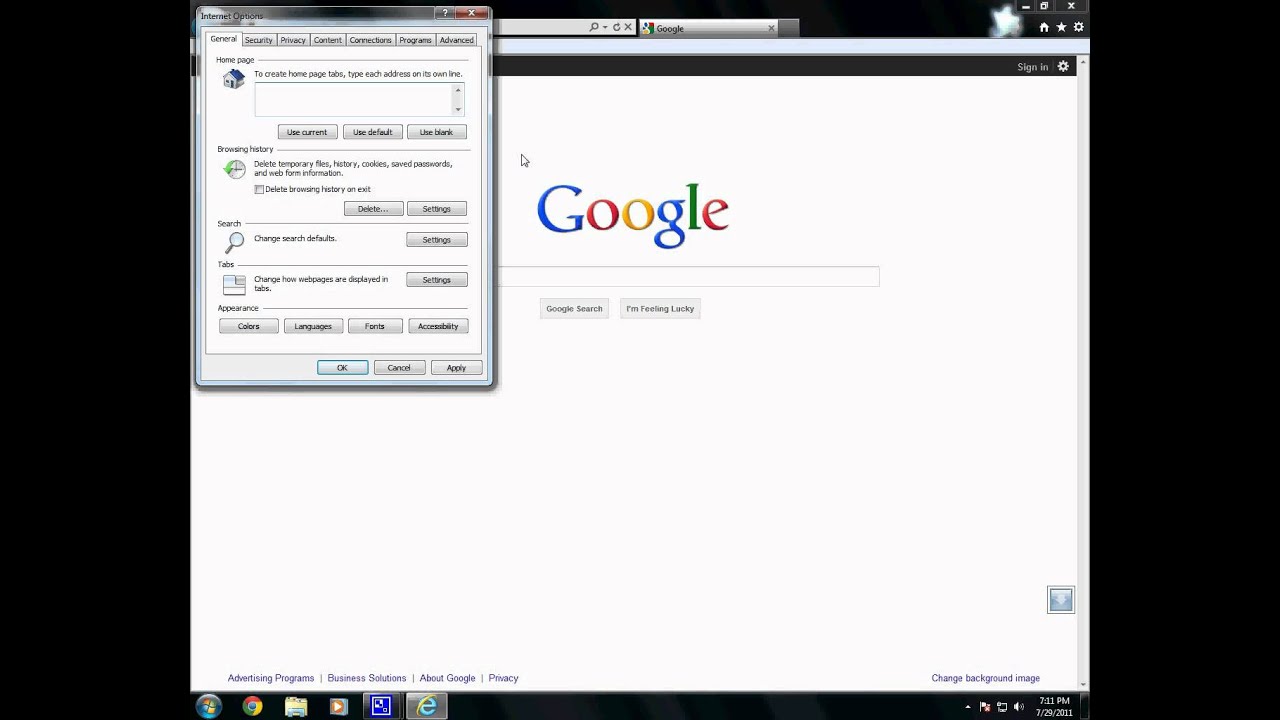This screenshot has width=1280, height=720.
Task: Switch to the Advanced tab
Action: click(x=456, y=40)
